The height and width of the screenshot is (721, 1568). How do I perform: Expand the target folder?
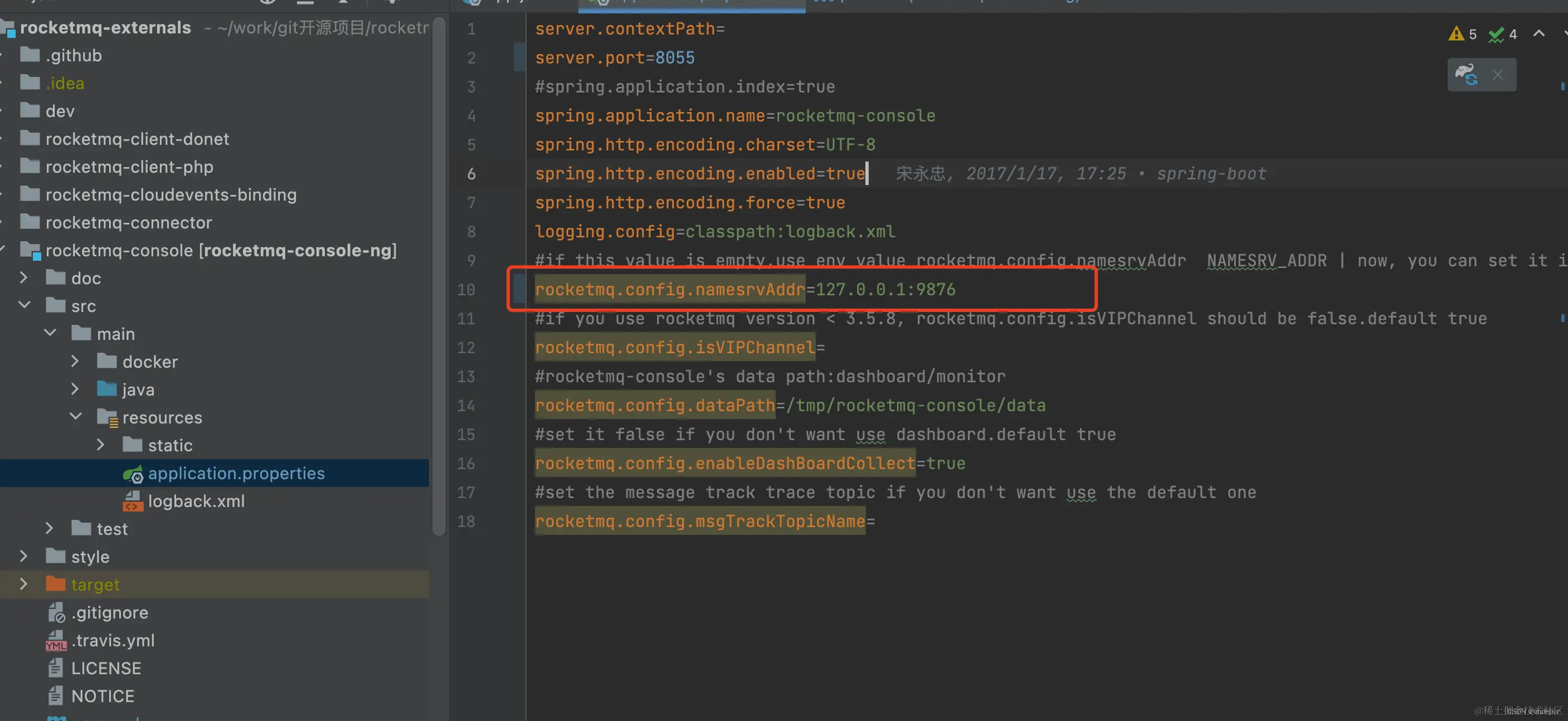click(x=23, y=584)
